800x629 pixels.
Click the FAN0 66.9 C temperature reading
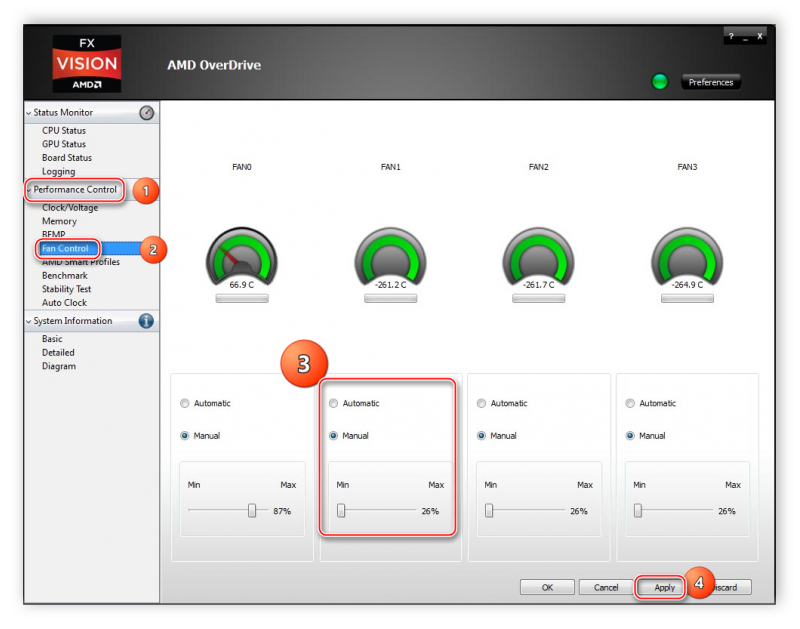coord(242,285)
